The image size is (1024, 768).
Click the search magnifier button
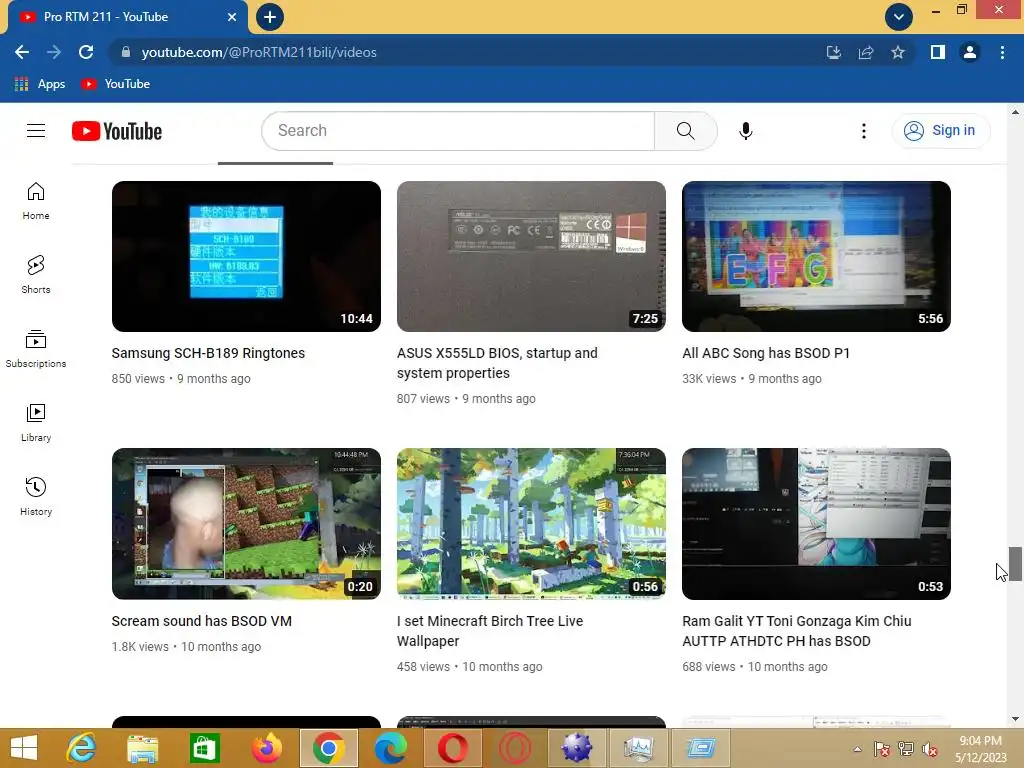tap(686, 131)
